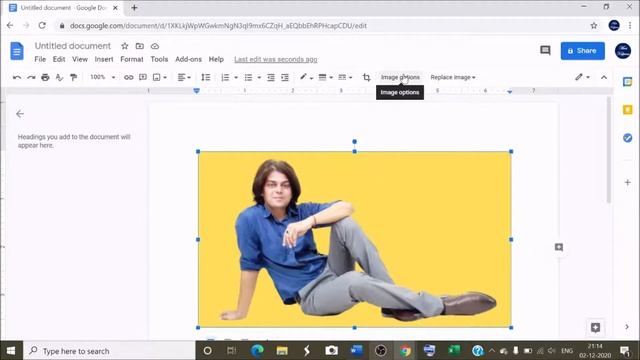Check cloud document status icon
Viewport: 640px width, 360px height.
(155, 46)
